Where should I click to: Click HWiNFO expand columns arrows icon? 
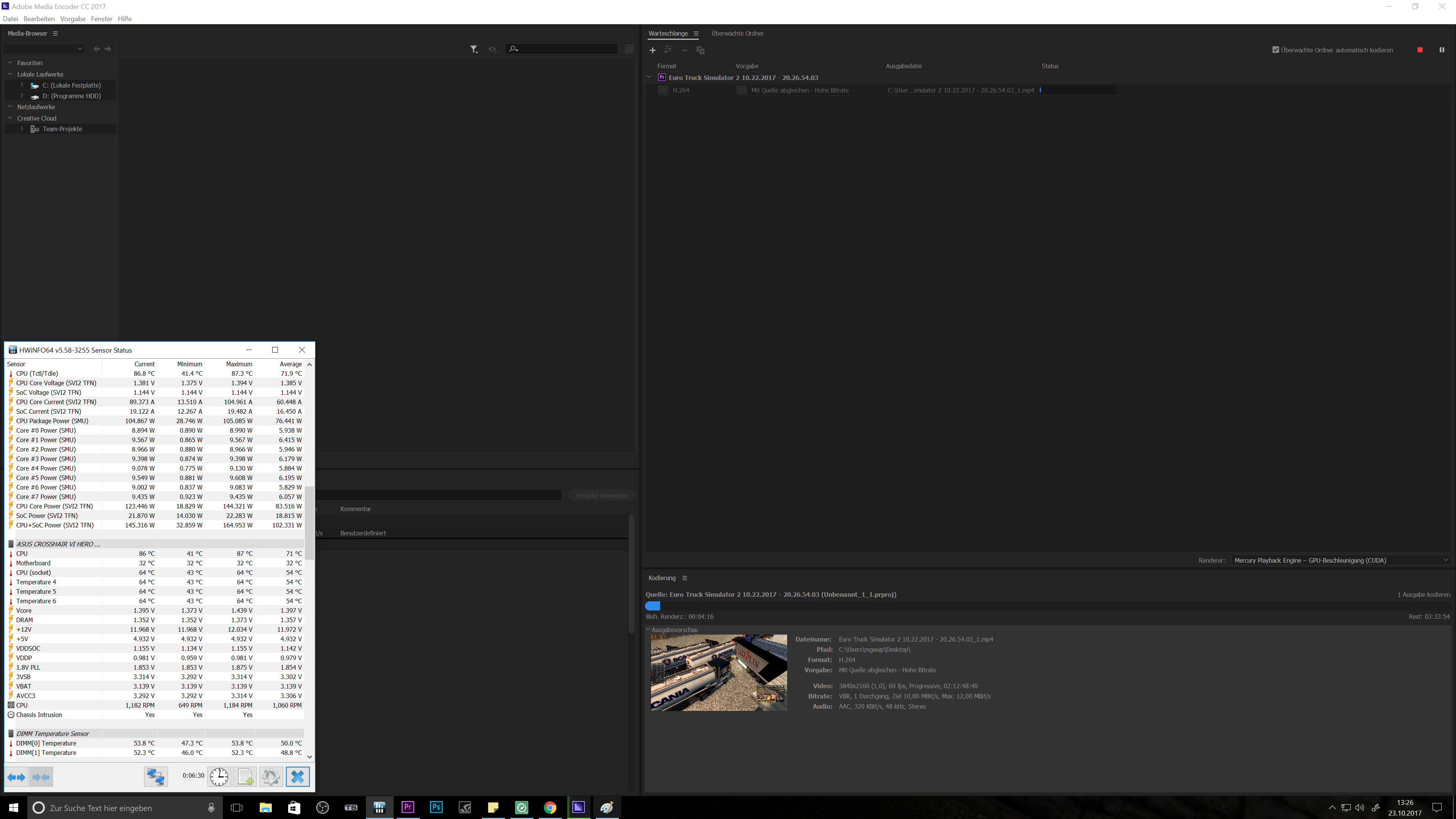click(x=16, y=777)
